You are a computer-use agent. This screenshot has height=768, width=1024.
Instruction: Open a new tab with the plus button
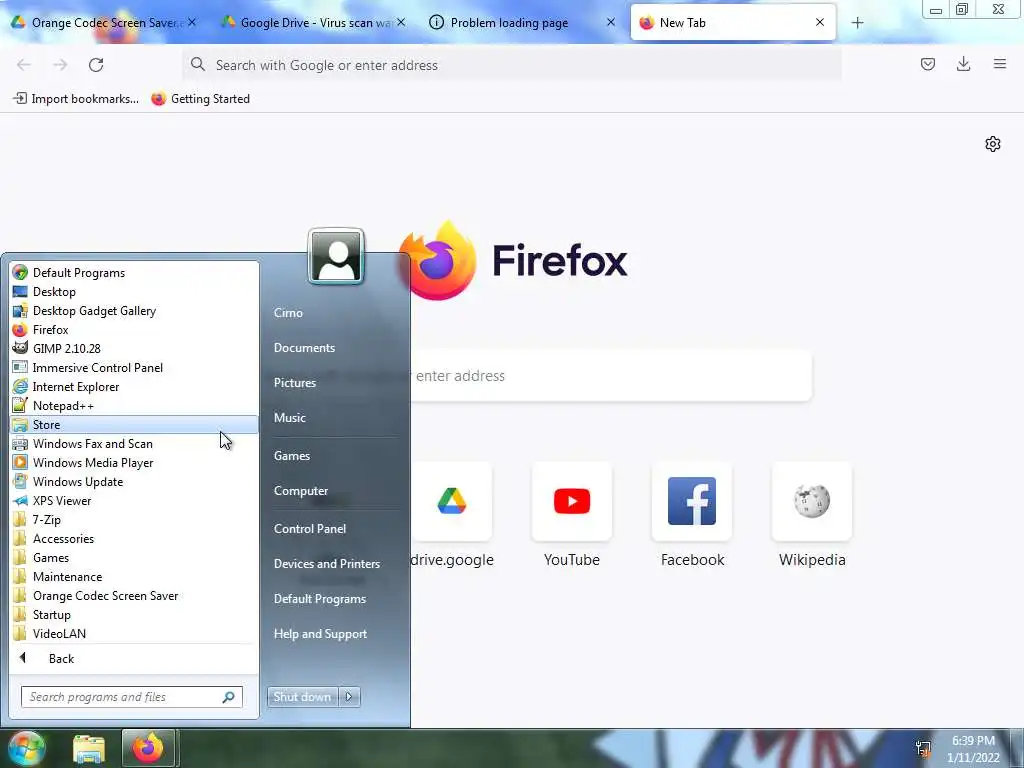tap(857, 23)
